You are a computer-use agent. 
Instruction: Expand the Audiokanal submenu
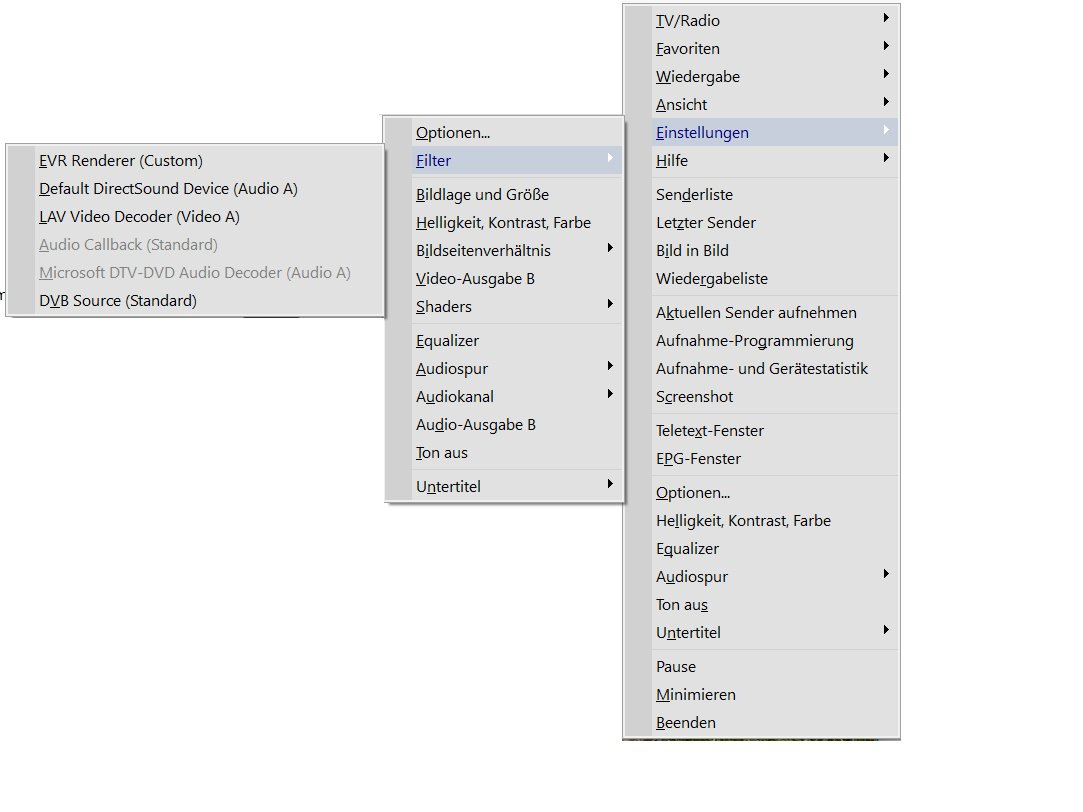click(x=455, y=397)
